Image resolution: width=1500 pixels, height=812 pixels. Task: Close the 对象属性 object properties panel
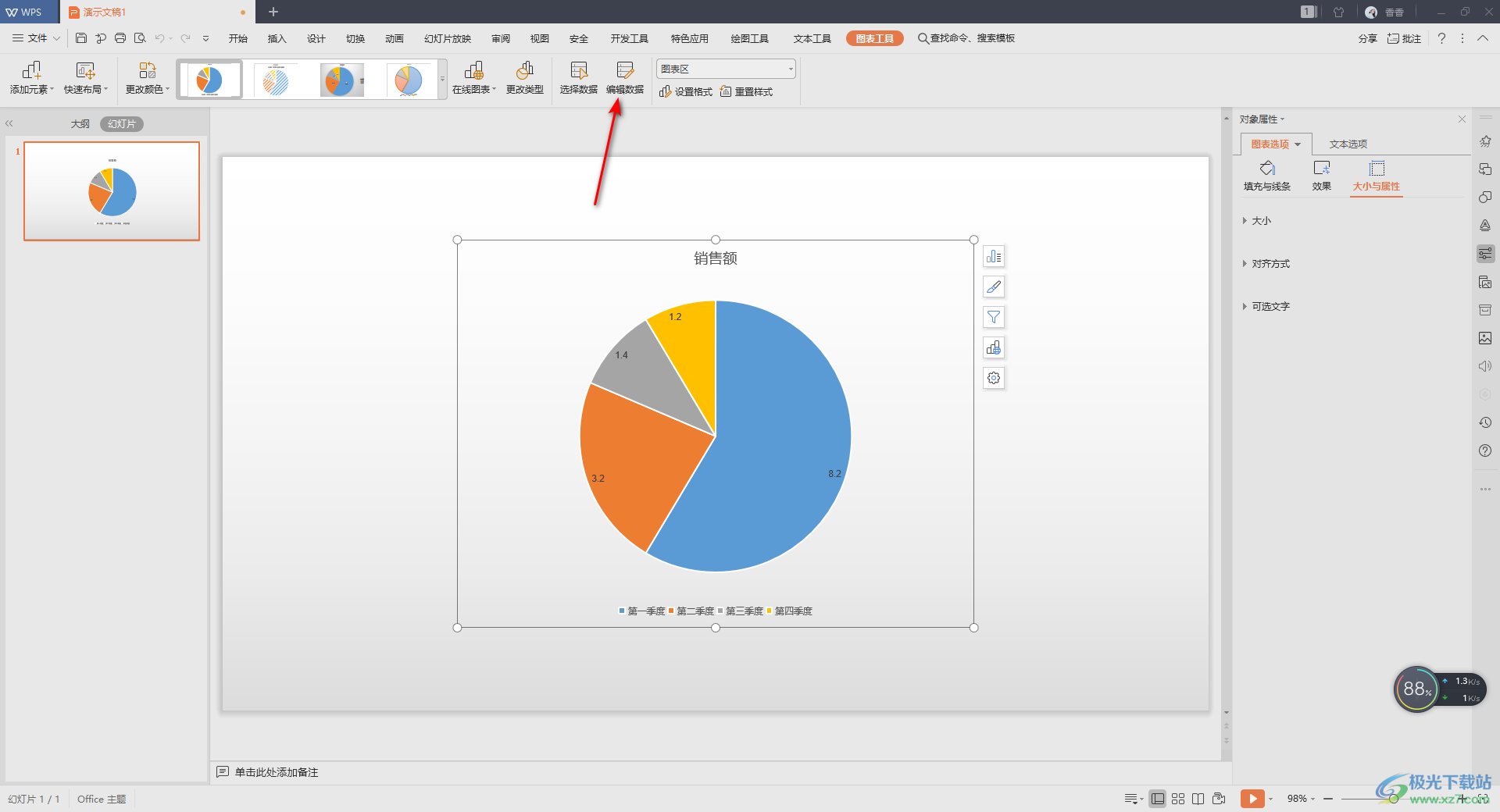pos(1462,119)
